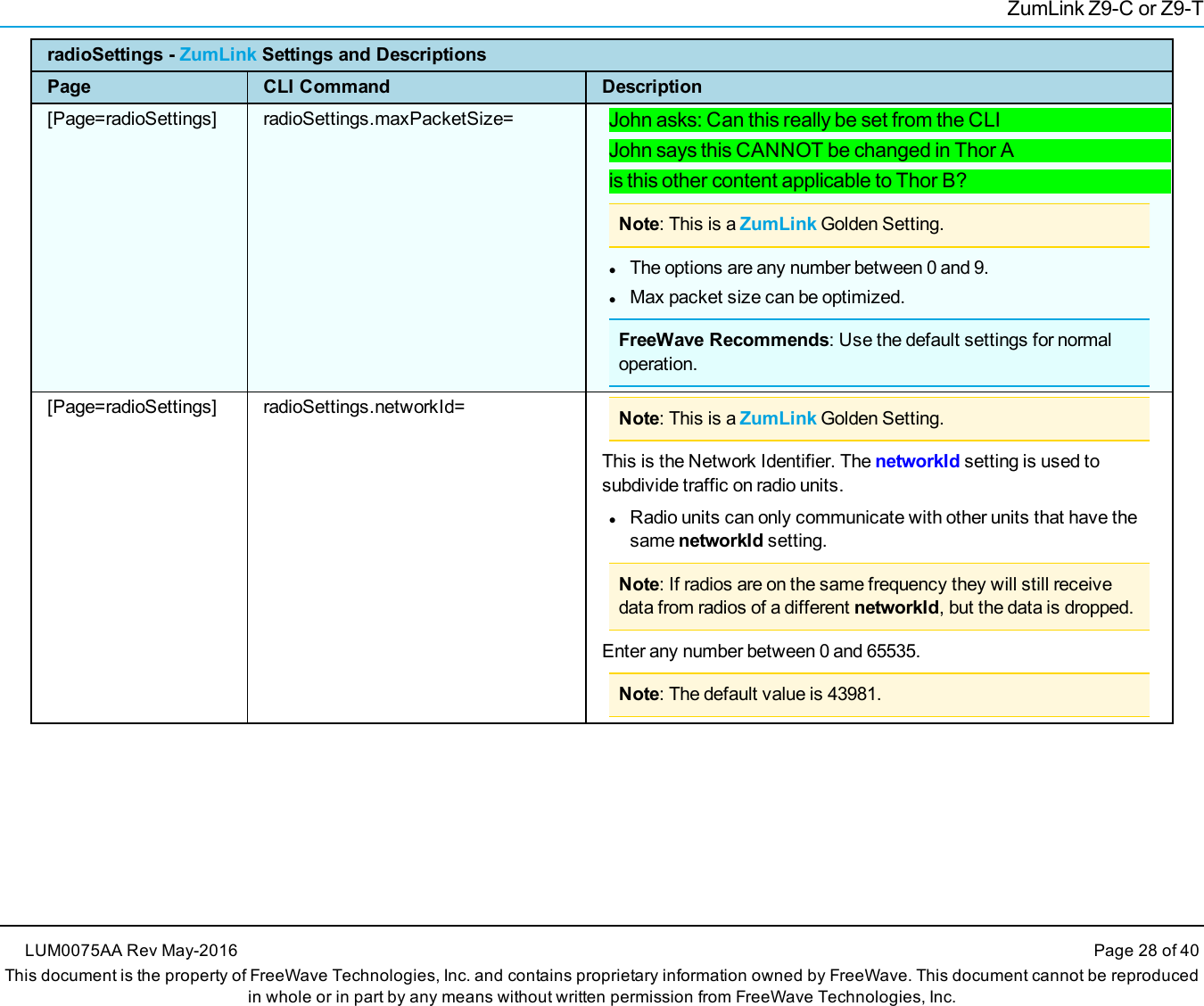Click note 'The default value is 43981'
This screenshot has height=1006, width=1204.
click(879, 694)
